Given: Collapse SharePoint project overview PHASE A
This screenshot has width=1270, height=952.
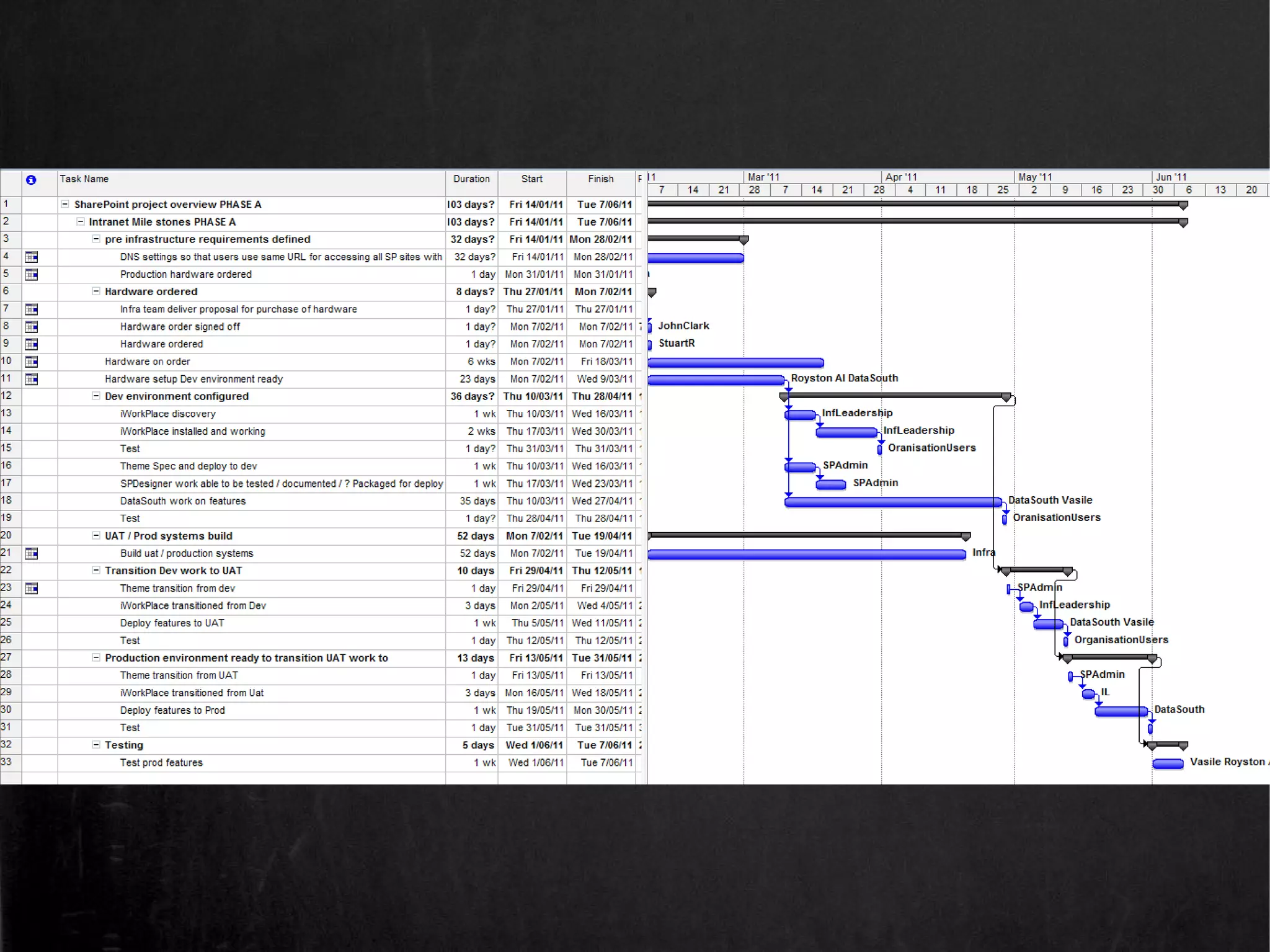Looking at the screenshot, I should pyautogui.click(x=65, y=204).
